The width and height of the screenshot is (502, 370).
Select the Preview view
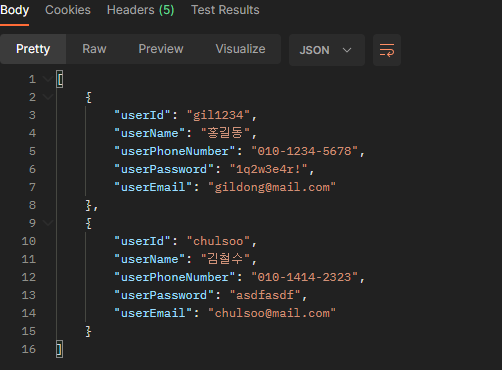click(161, 49)
